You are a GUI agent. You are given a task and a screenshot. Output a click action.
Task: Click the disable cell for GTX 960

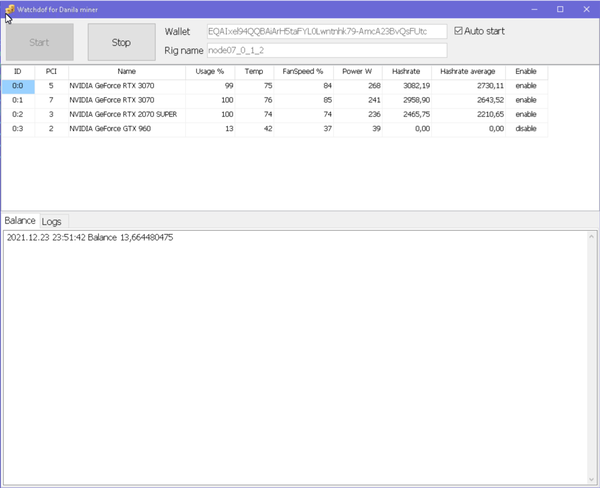click(526, 129)
